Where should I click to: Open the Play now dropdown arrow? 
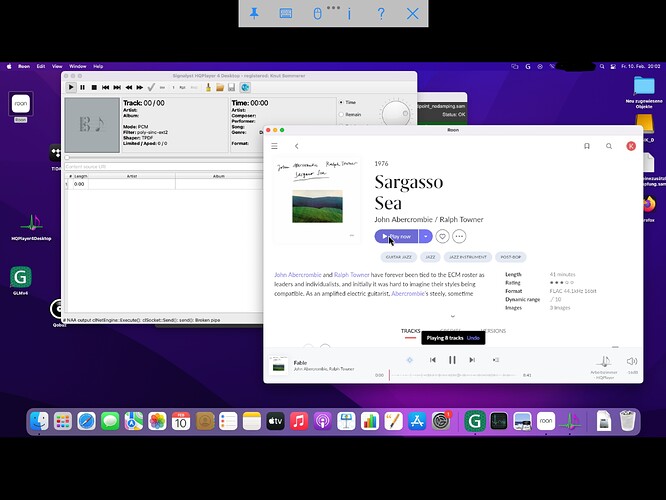(x=426, y=236)
